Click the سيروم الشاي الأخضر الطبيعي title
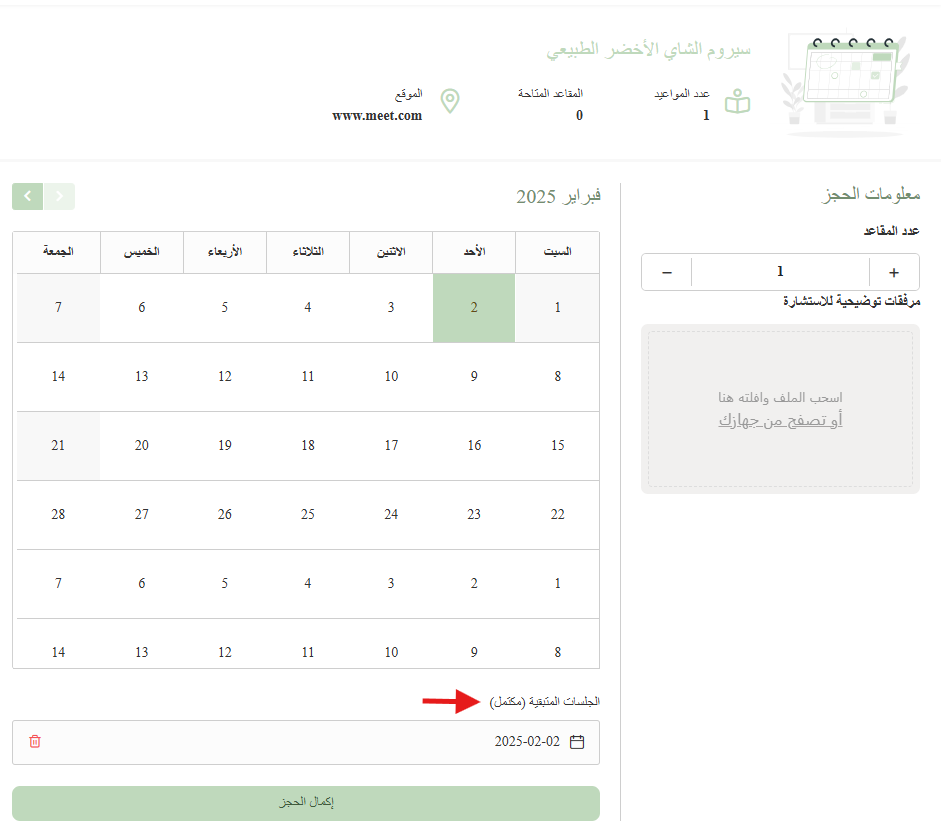Viewport: 941px width, 827px height. [x=648, y=49]
